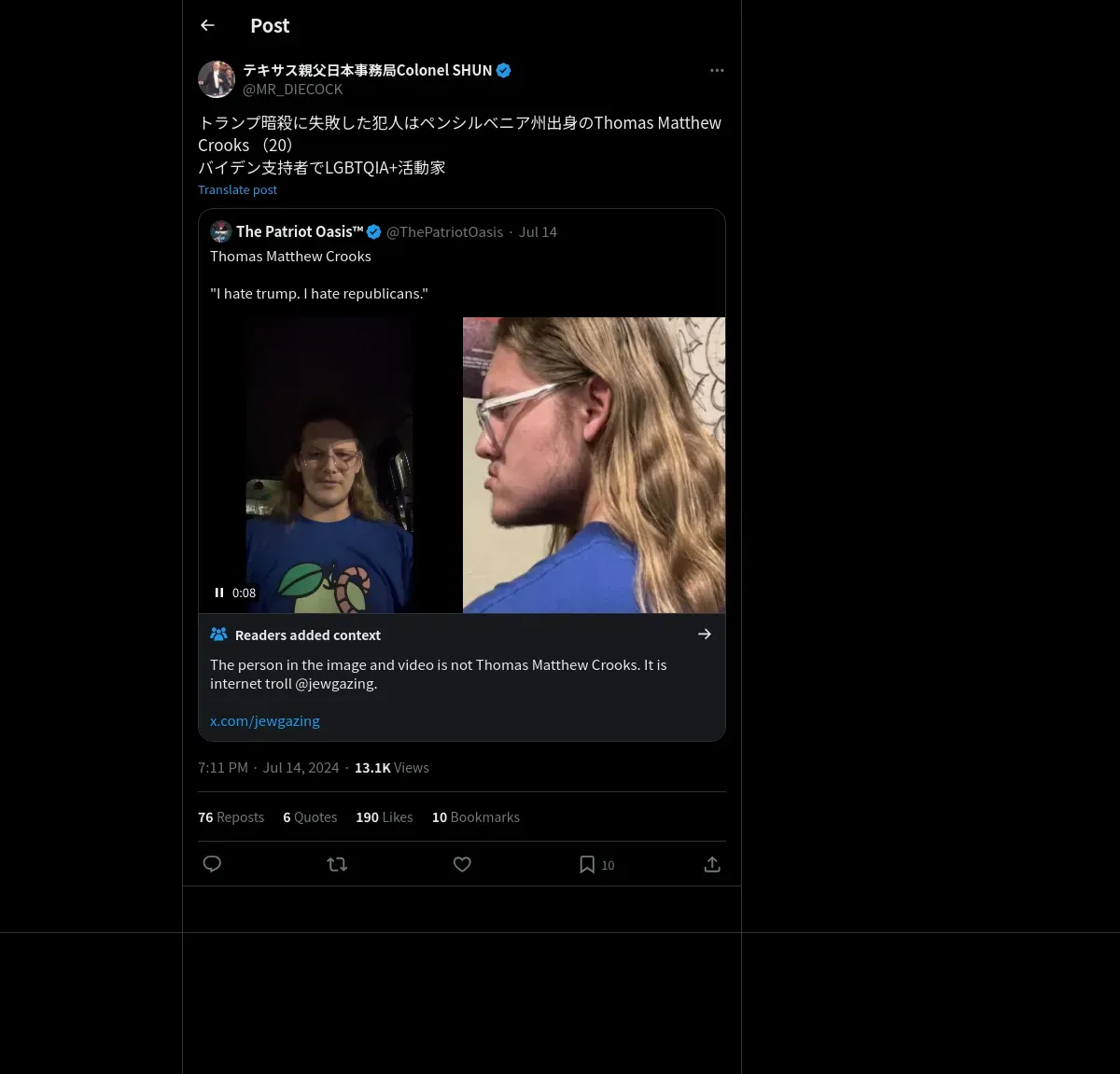Click The Patriot Oasis avatar icon
1120x1074 pixels.
(x=221, y=231)
